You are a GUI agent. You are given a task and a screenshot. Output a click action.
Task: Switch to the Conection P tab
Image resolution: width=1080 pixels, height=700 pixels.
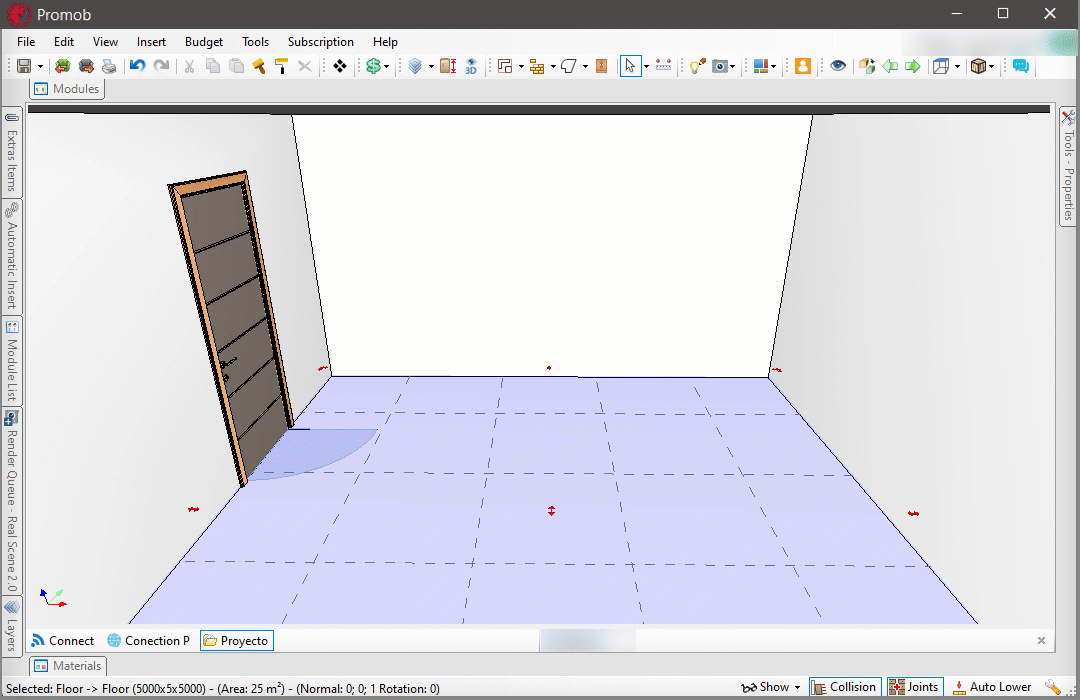149,641
